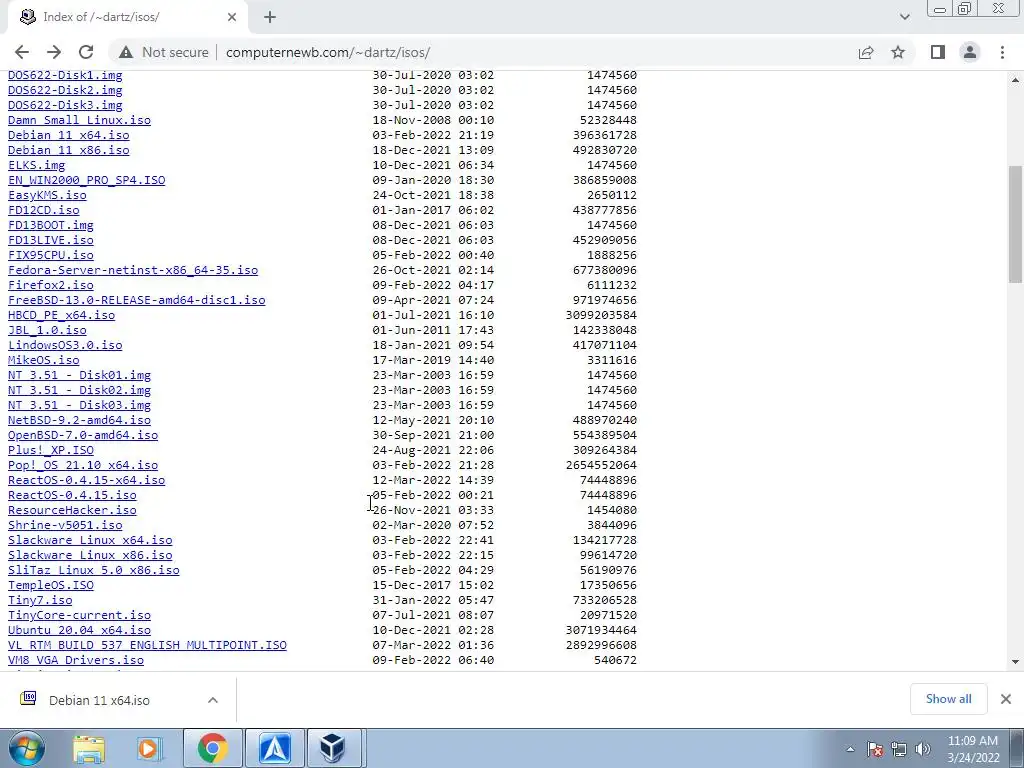
Task: Download Ubuntu_20.04_x64.iso
Action: [79, 631]
